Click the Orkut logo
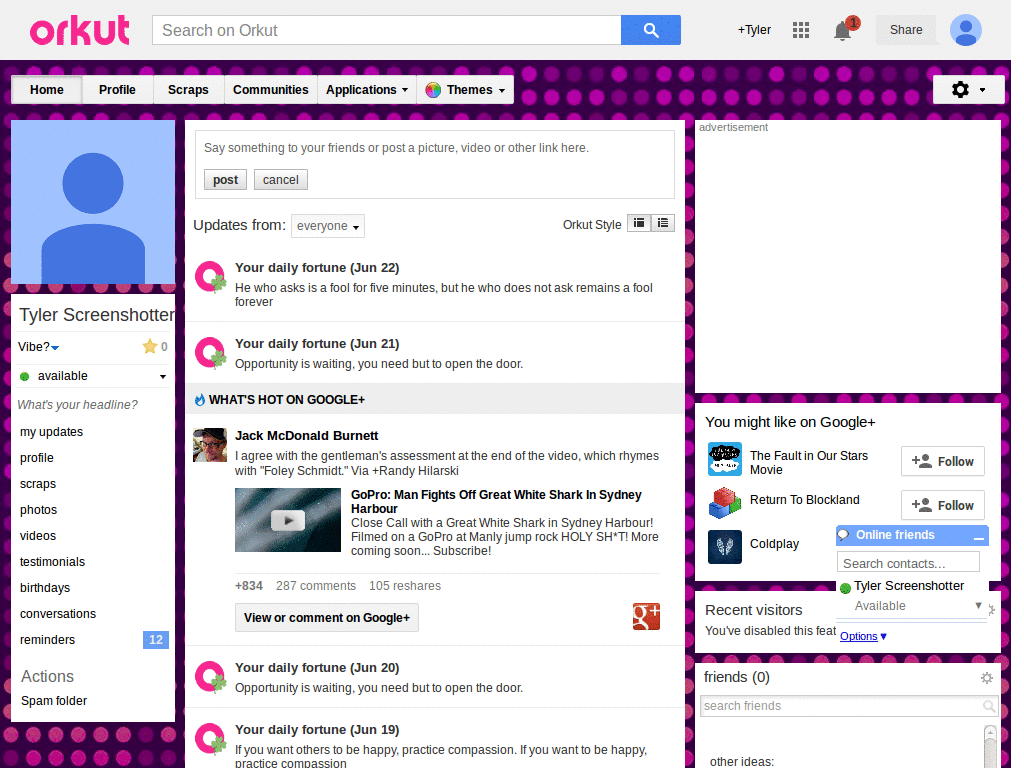 click(x=80, y=30)
